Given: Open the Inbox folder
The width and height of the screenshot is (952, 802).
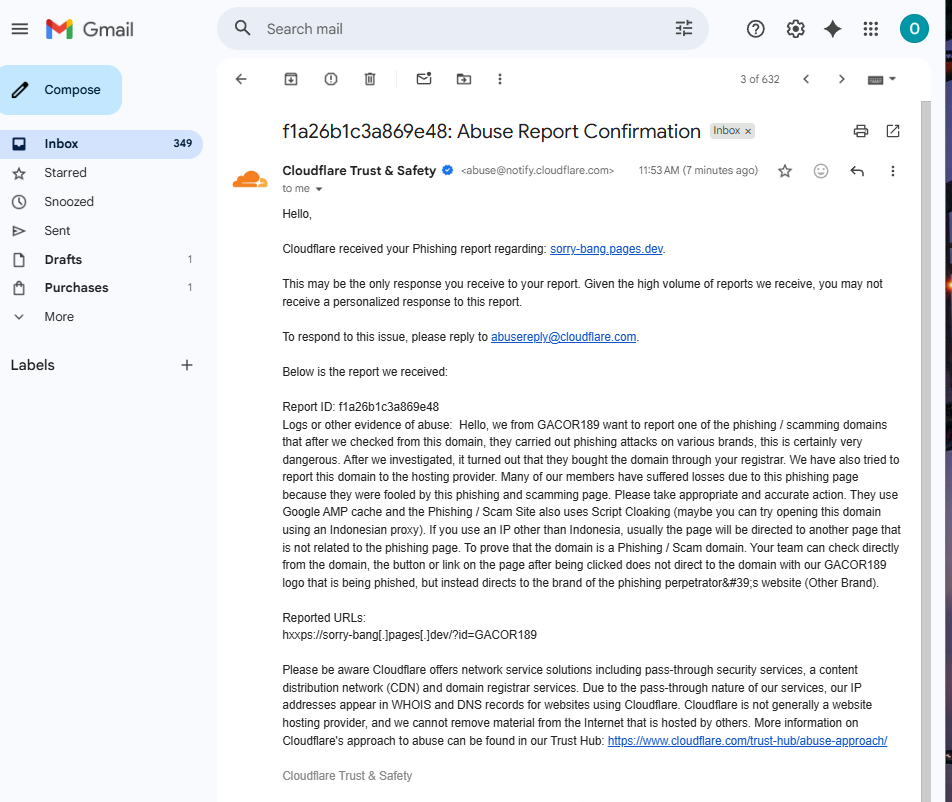Looking at the screenshot, I should 101,144.
